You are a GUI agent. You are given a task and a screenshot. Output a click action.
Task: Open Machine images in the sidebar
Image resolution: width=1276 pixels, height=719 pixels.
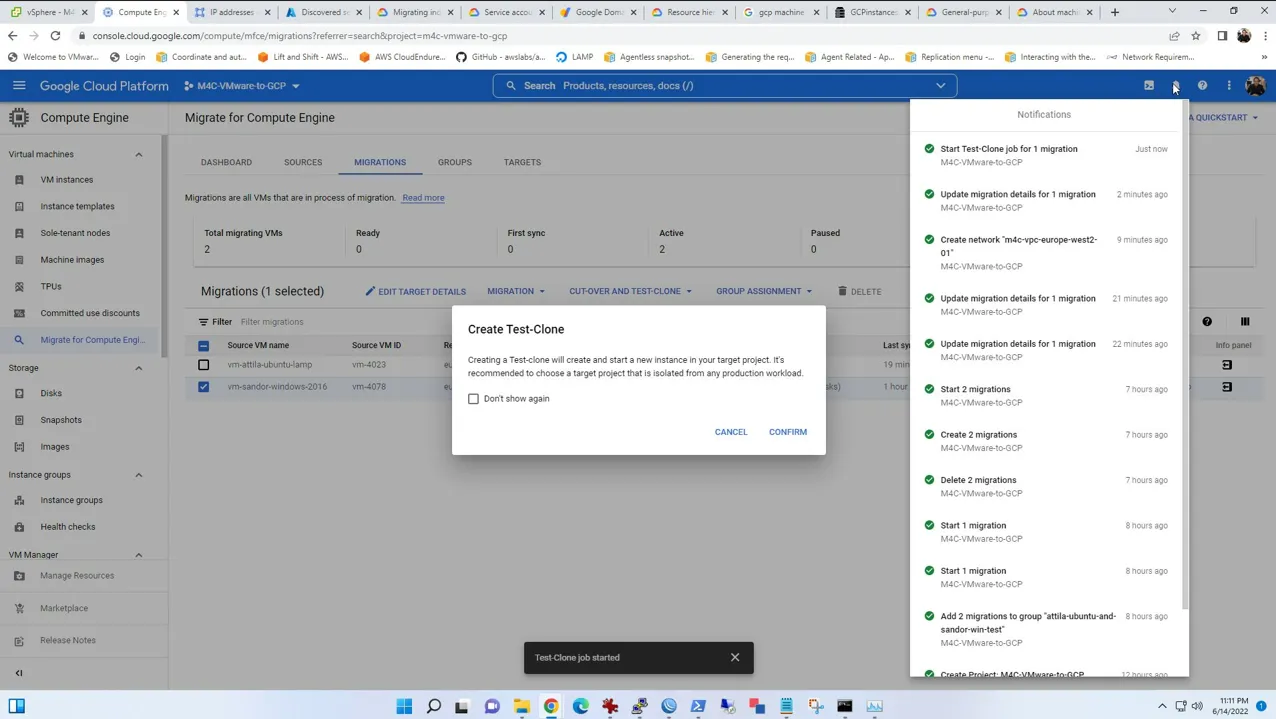point(72,260)
